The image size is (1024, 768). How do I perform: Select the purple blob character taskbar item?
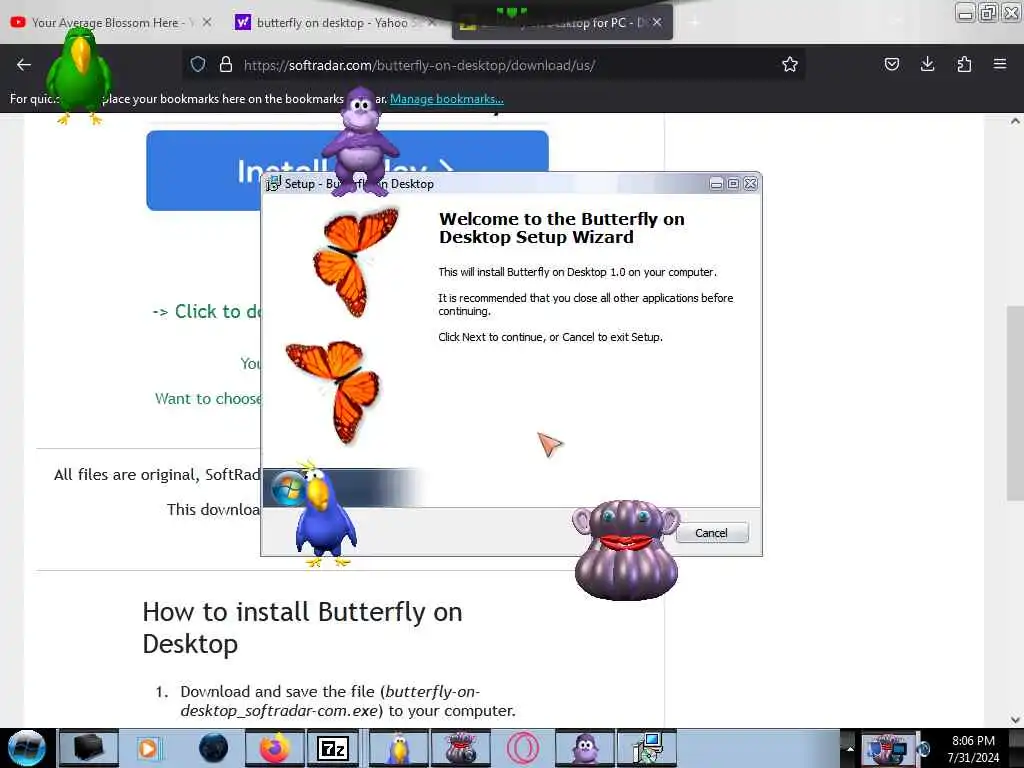(461, 748)
